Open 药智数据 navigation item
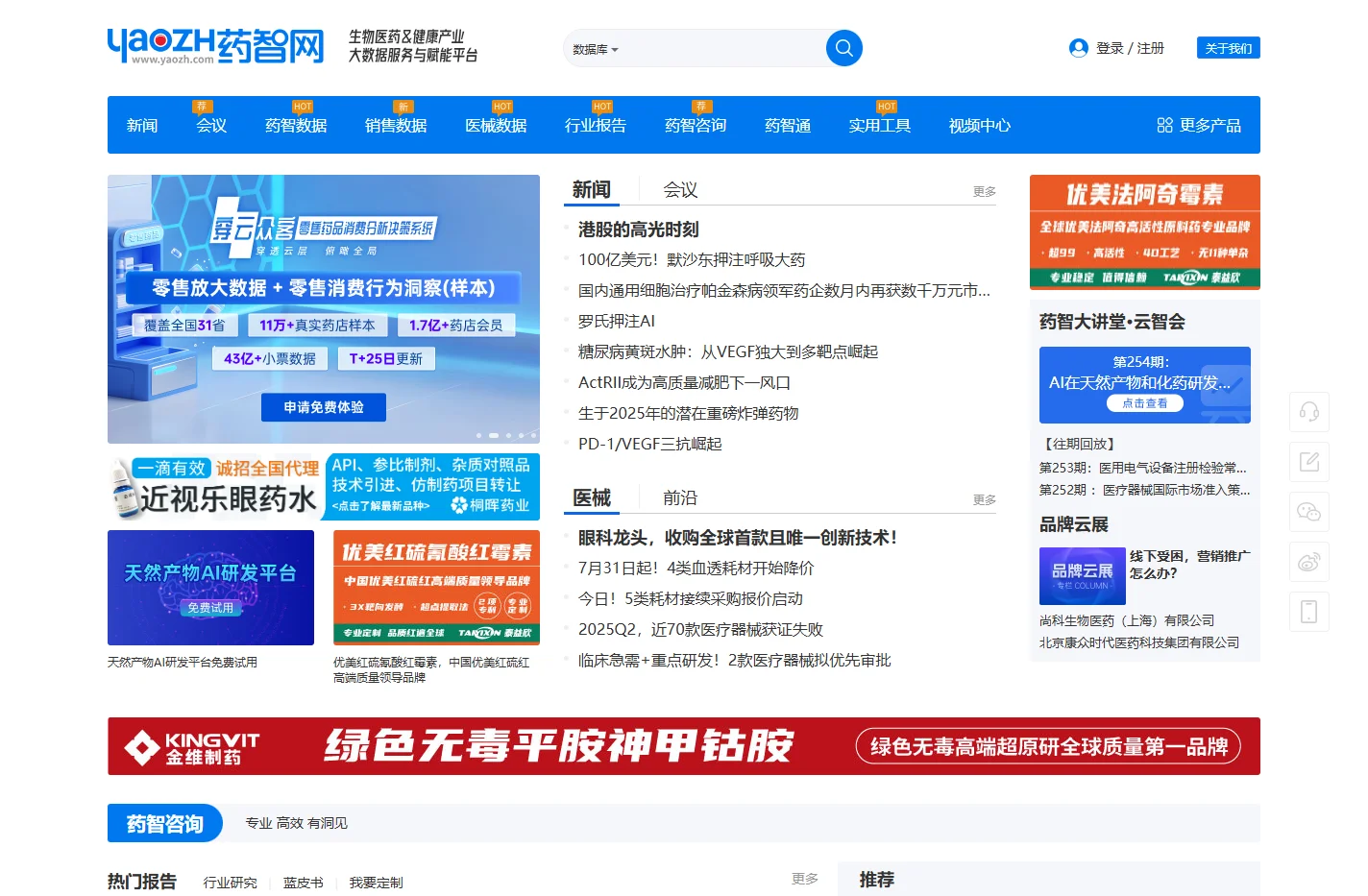1368x896 pixels. (296, 126)
